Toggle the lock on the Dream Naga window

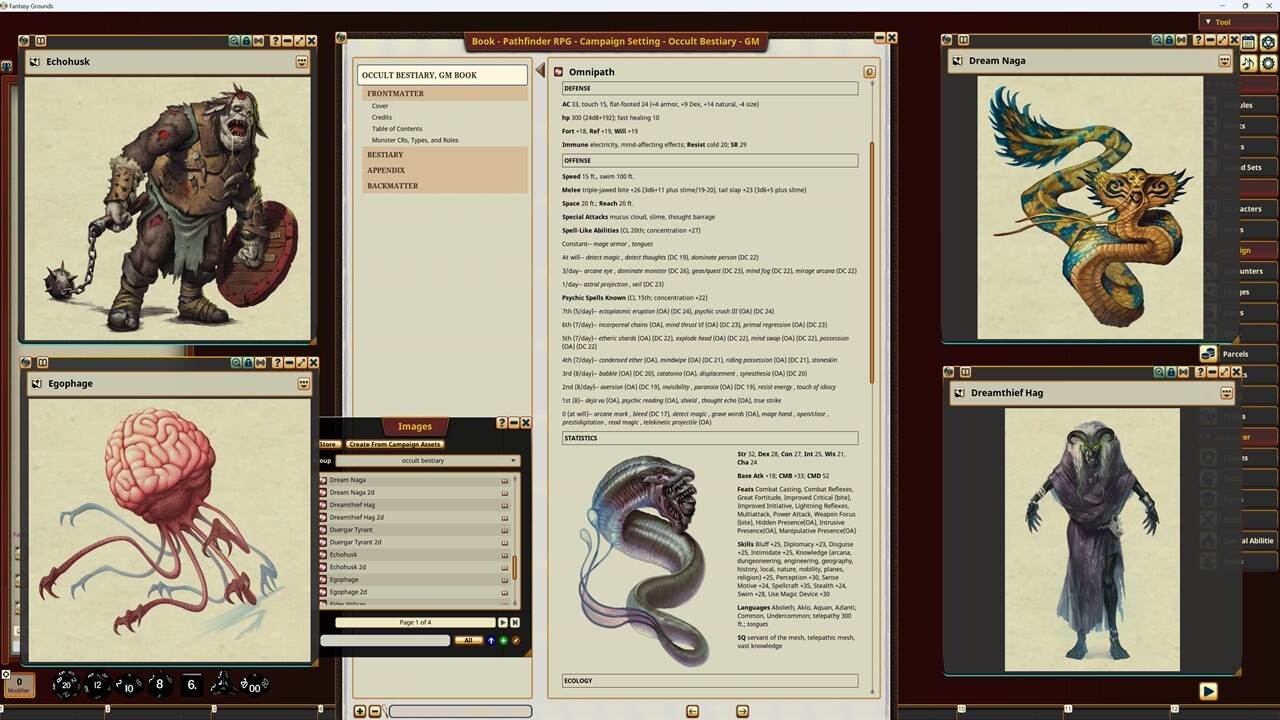(x=1170, y=41)
